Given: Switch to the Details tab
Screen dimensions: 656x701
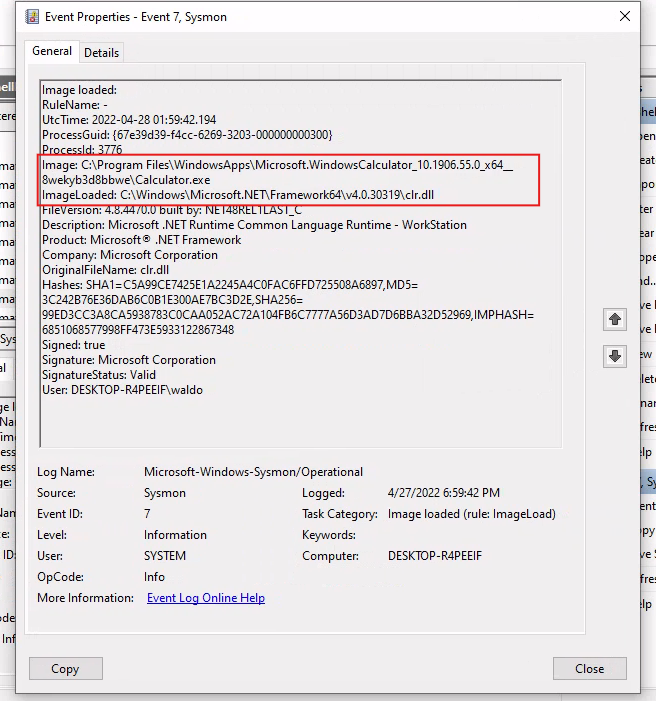Looking at the screenshot, I should coord(102,53).
